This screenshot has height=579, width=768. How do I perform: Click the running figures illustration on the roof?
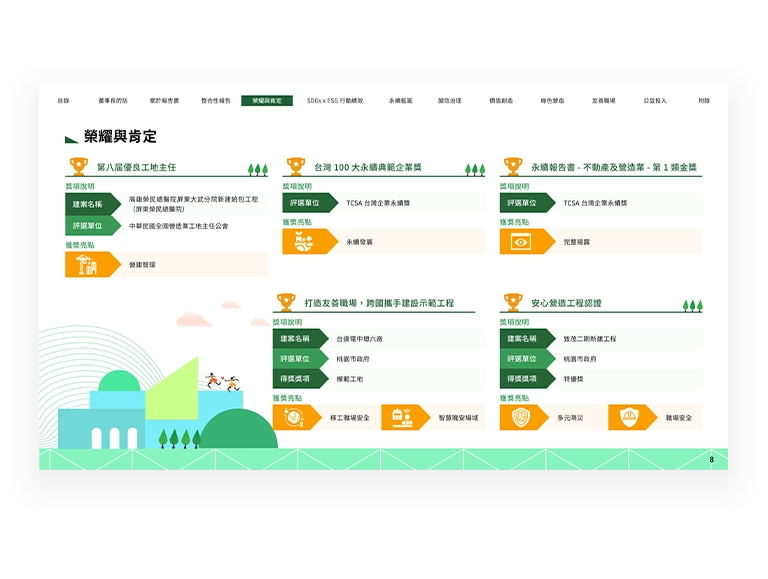223,382
